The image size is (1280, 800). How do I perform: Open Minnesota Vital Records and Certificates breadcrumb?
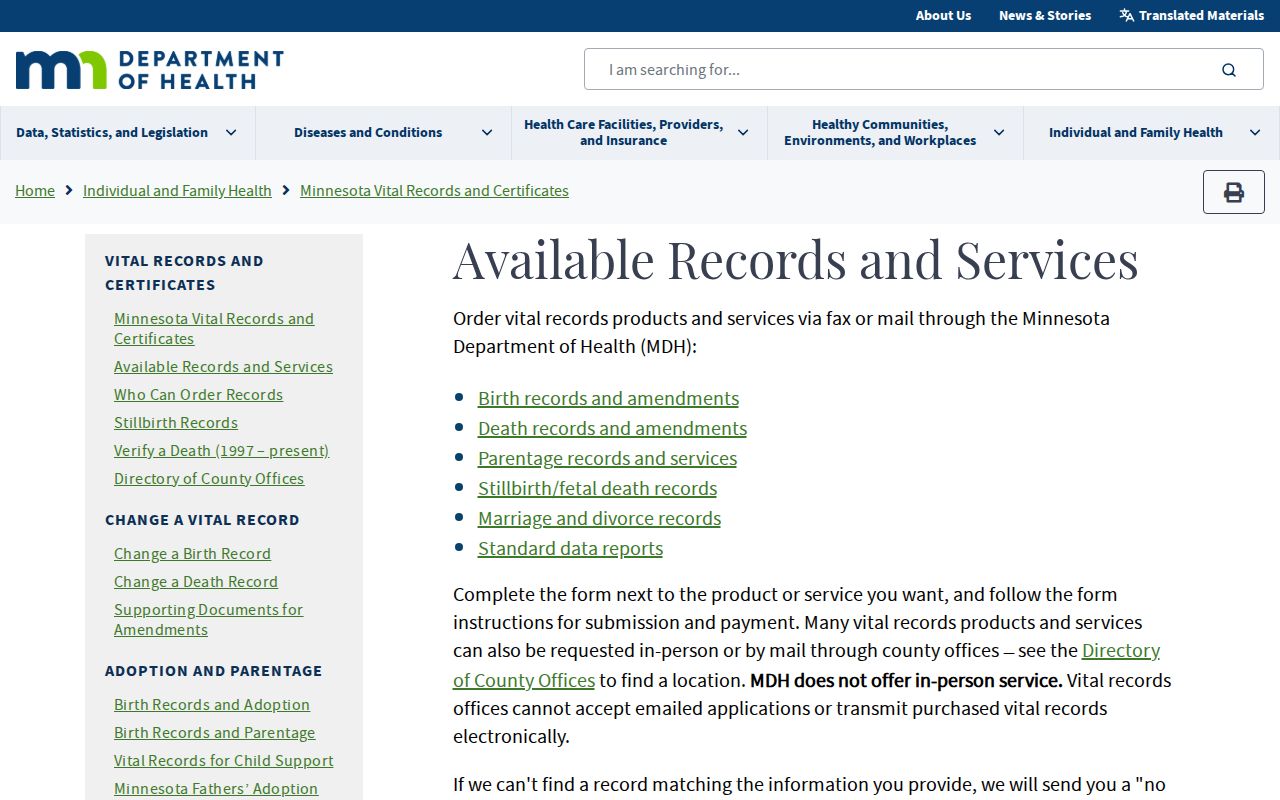[x=434, y=191]
